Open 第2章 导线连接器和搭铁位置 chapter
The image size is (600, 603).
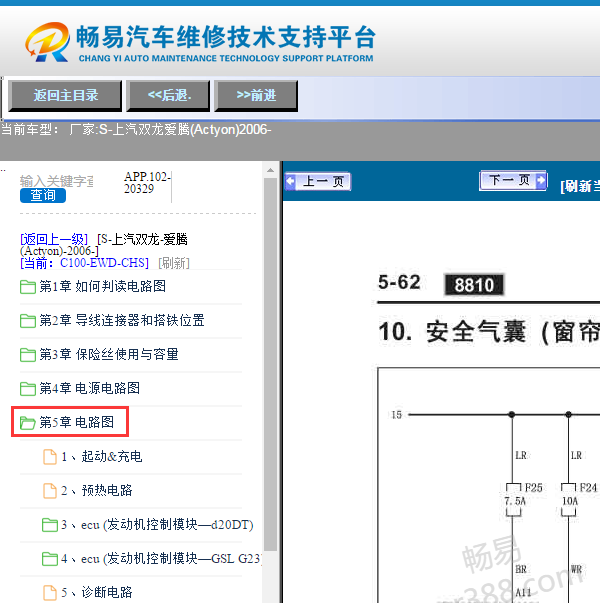coord(122,320)
